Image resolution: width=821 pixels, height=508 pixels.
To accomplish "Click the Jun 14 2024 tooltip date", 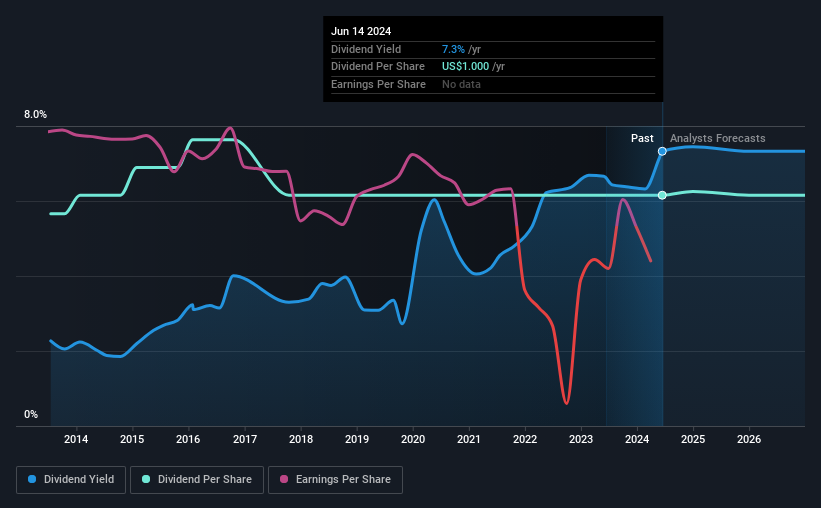I will point(361,31).
